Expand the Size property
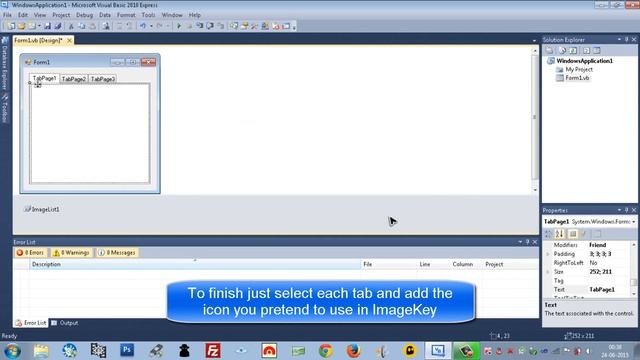 (548, 272)
